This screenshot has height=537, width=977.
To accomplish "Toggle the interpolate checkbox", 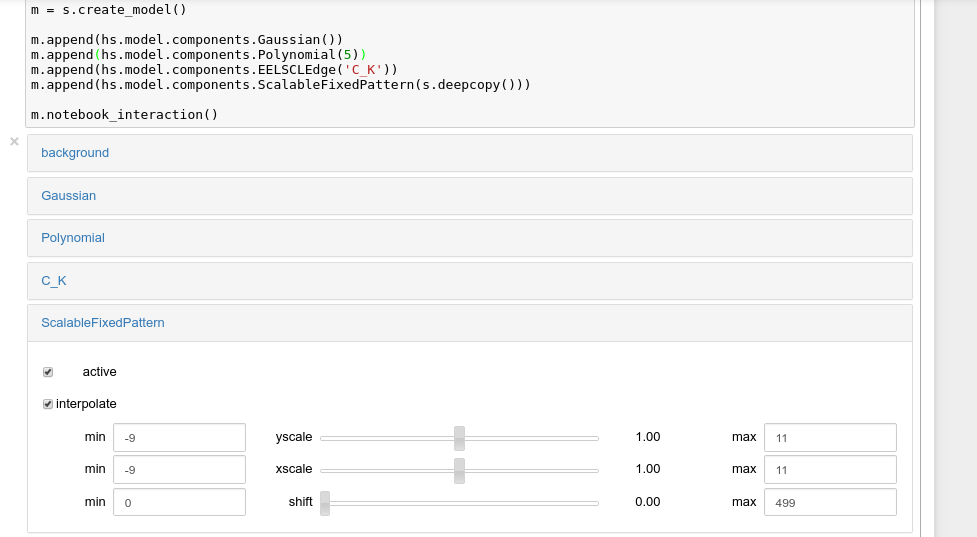I will pos(48,404).
